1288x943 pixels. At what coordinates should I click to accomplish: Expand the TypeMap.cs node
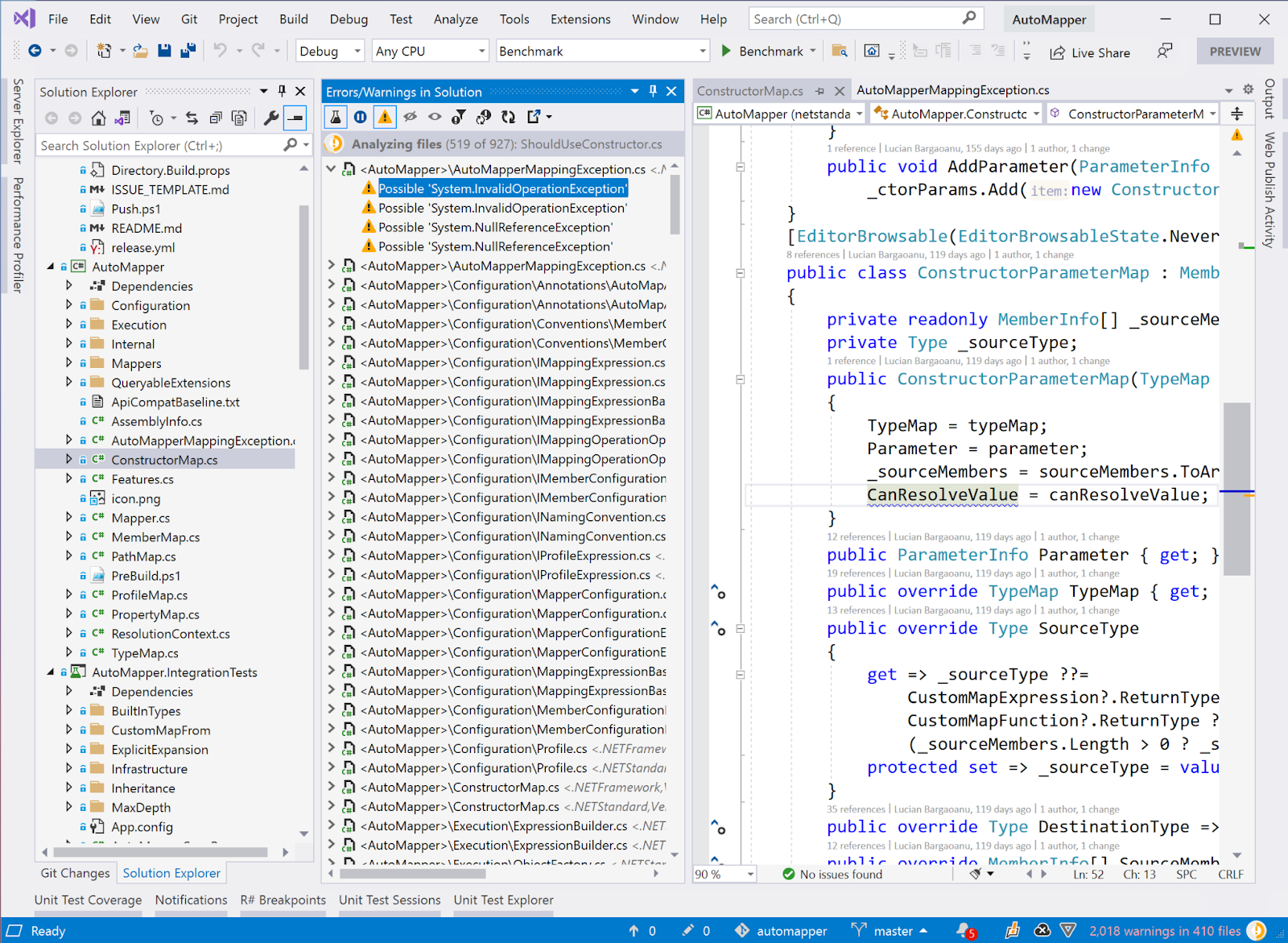(x=68, y=653)
